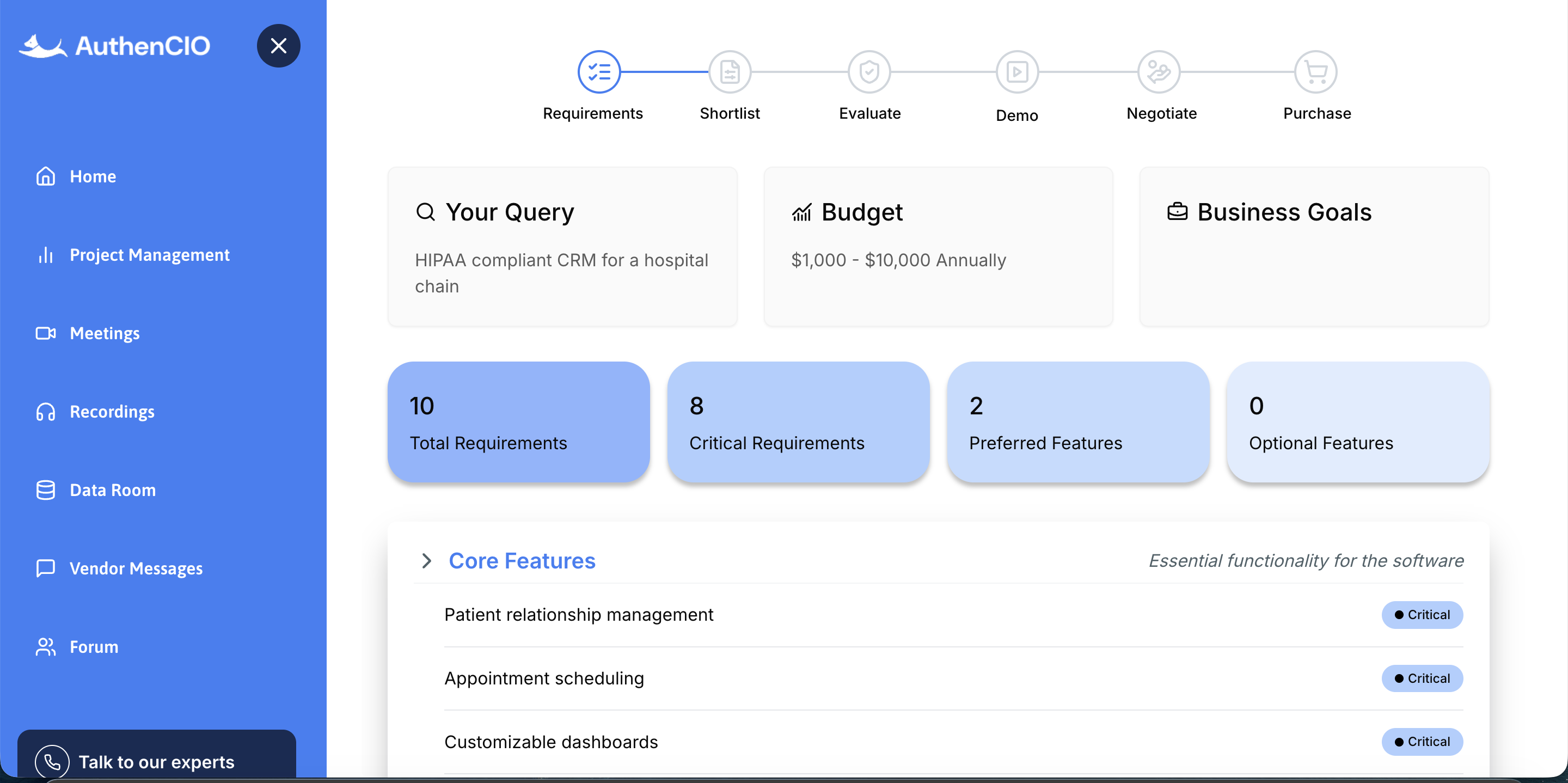Select the Purchase cart step icon
Viewport: 1568px width, 783px height.
pyautogui.click(x=1315, y=72)
